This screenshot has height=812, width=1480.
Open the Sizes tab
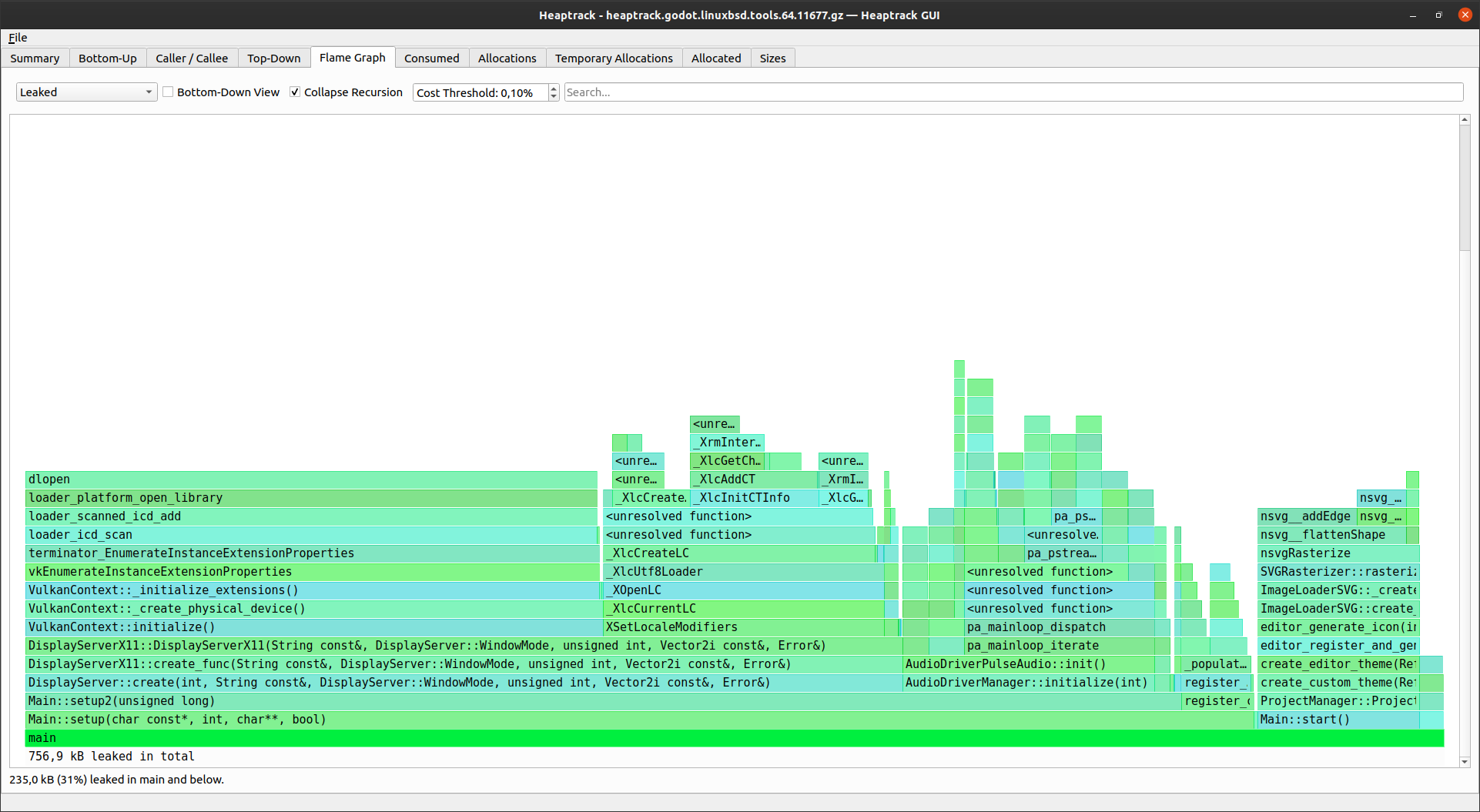click(x=772, y=58)
